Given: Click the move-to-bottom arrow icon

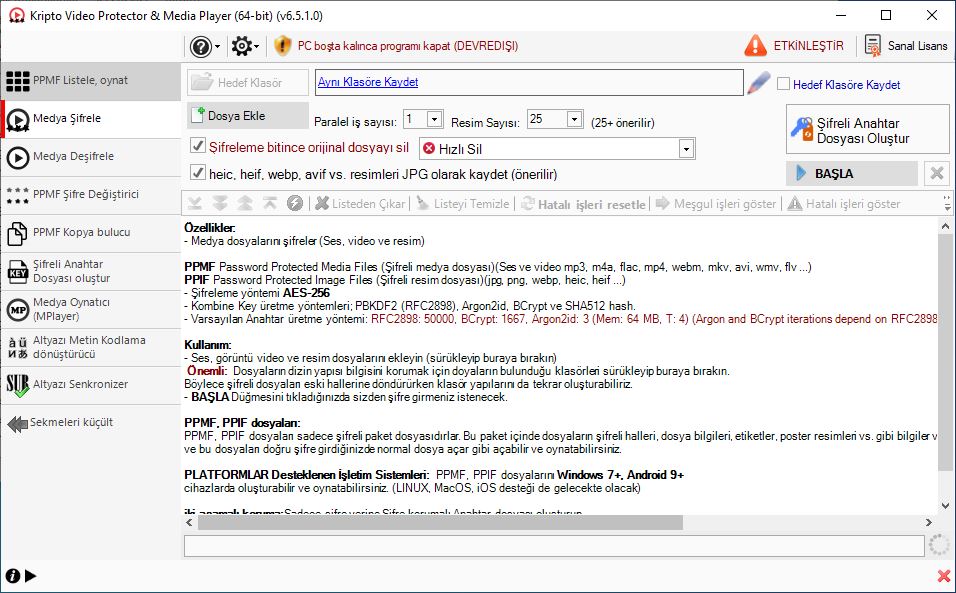Looking at the screenshot, I should [x=195, y=204].
